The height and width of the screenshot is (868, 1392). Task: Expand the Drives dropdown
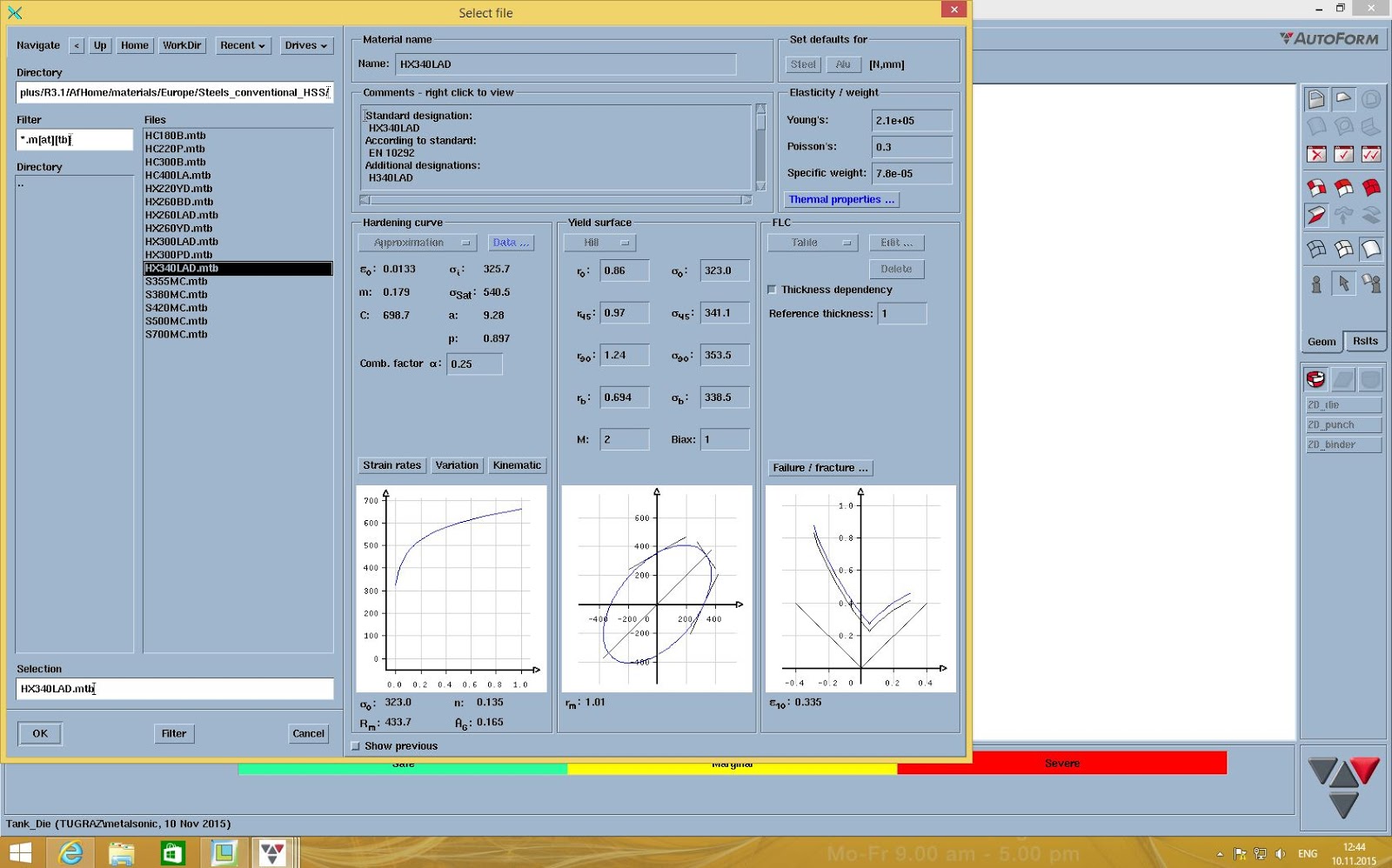(305, 45)
